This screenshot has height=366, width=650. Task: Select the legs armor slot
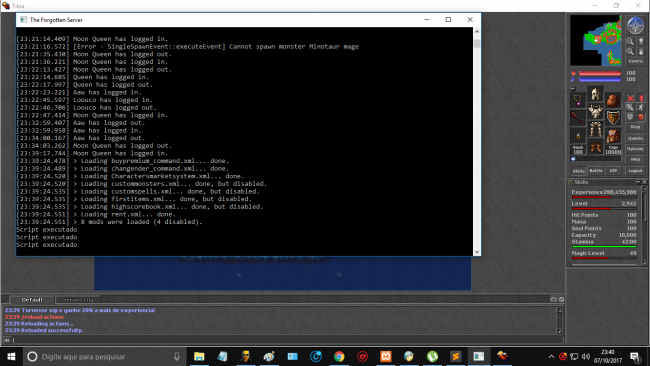(x=595, y=129)
